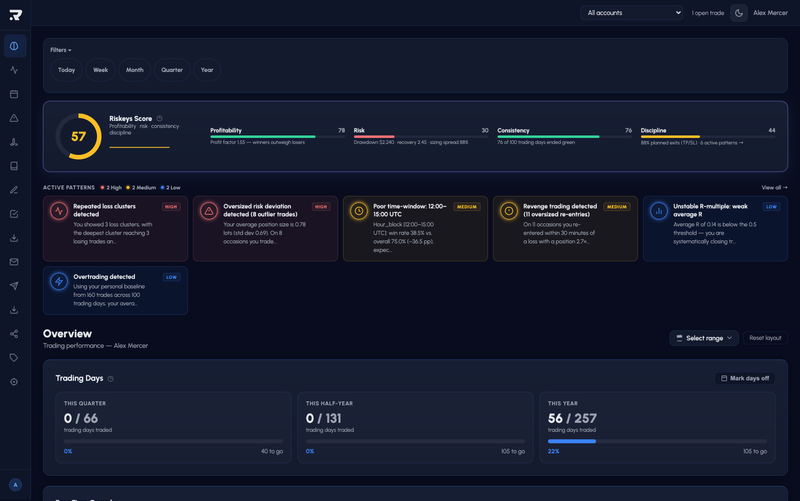This screenshot has width=800, height=501.
Task: Click the '56 / 257' This Year value
Action: coord(572,418)
